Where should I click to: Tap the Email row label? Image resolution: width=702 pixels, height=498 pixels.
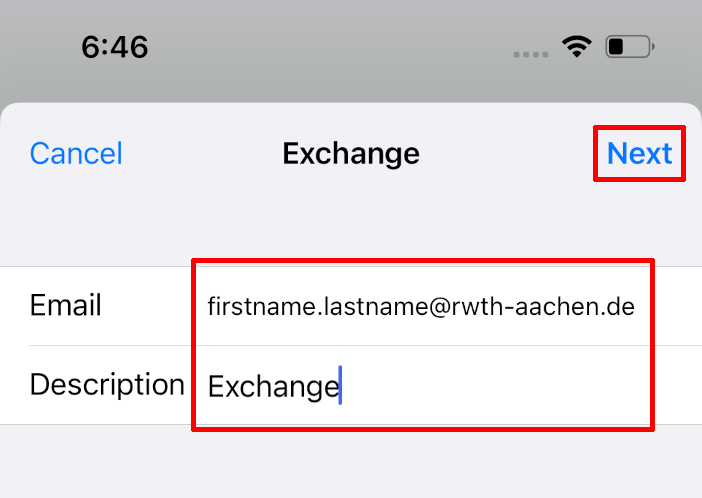tap(66, 305)
